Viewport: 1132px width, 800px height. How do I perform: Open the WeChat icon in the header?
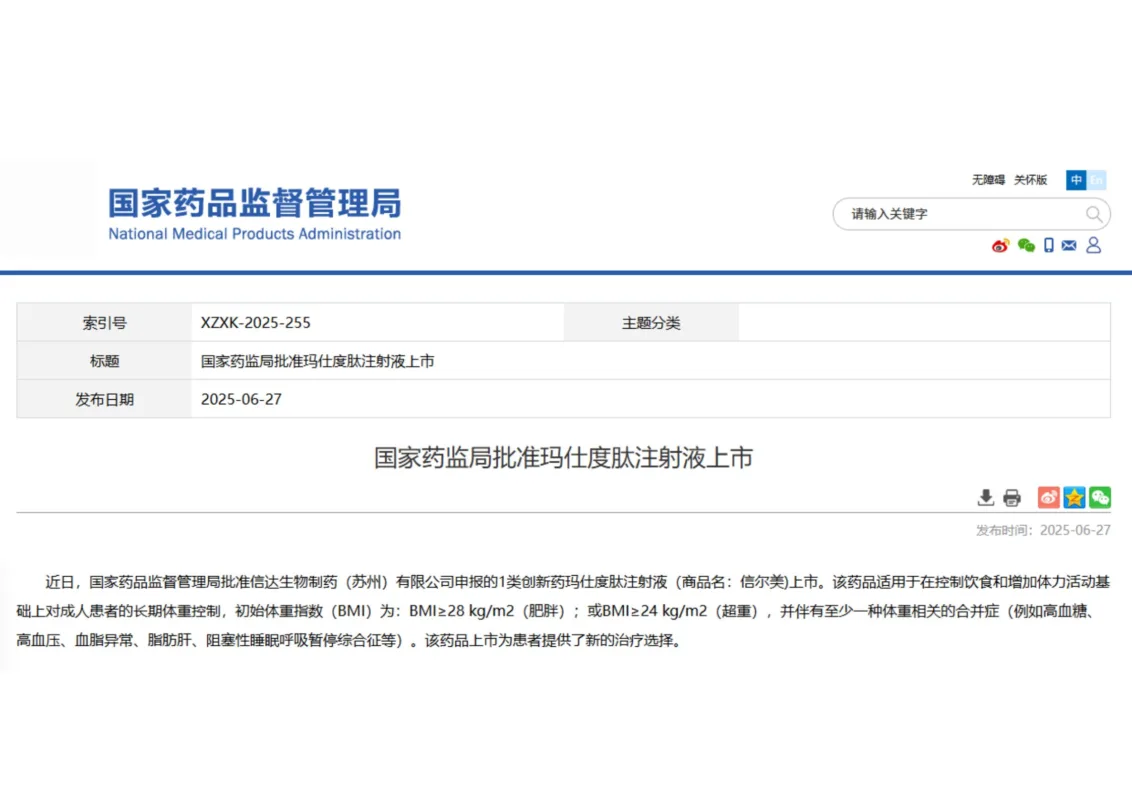[x=1026, y=245]
